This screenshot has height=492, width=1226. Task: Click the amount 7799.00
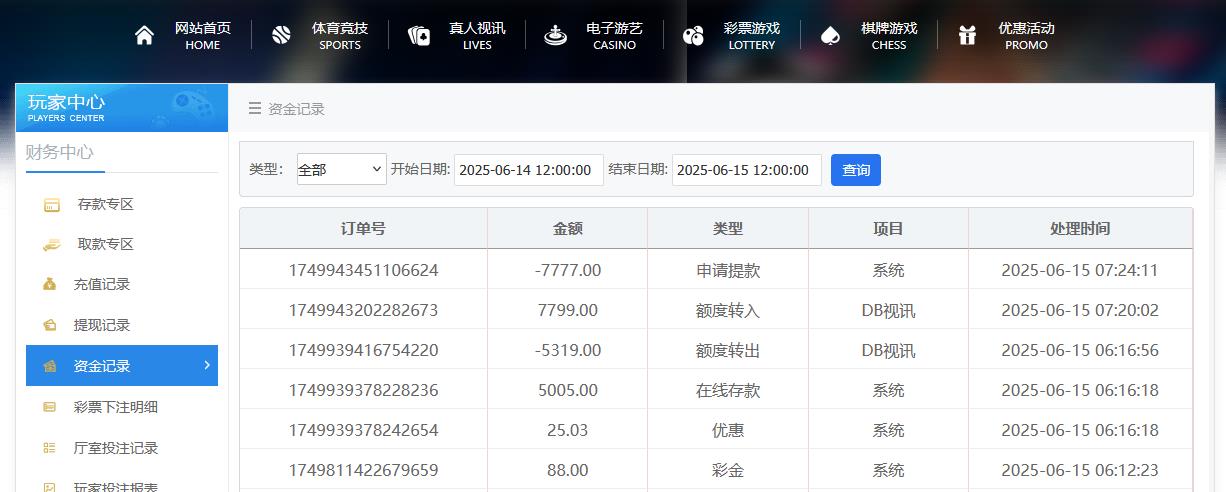(568, 310)
